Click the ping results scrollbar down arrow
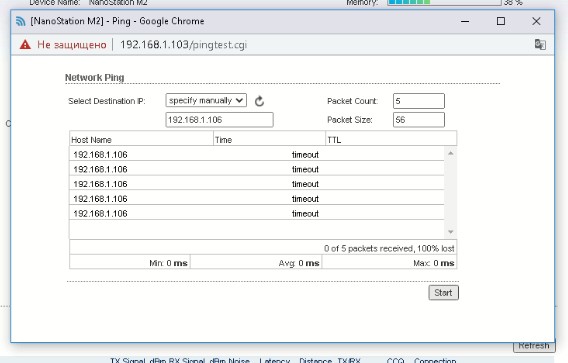This screenshot has width=568, height=363. click(451, 231)
